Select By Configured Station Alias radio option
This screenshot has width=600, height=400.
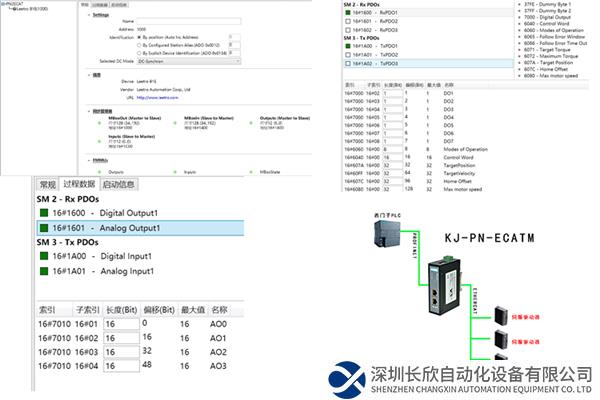(137, 45)
